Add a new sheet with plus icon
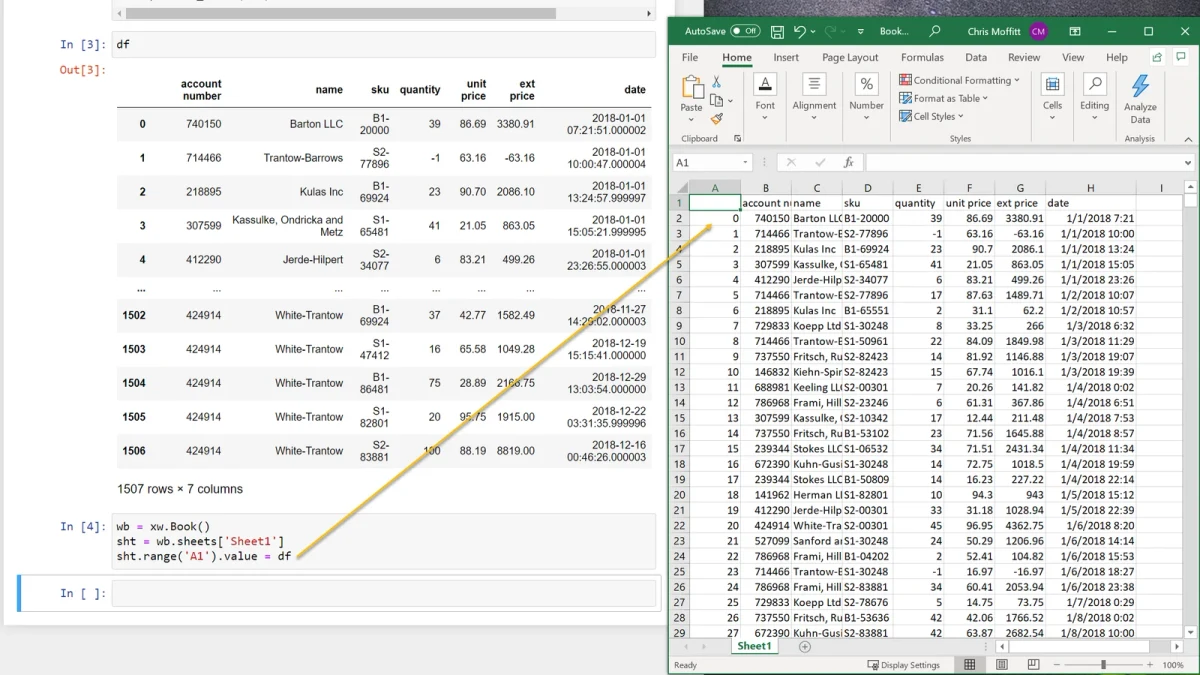The height and width of the screenshot is (675, 1200). (805, 647)
